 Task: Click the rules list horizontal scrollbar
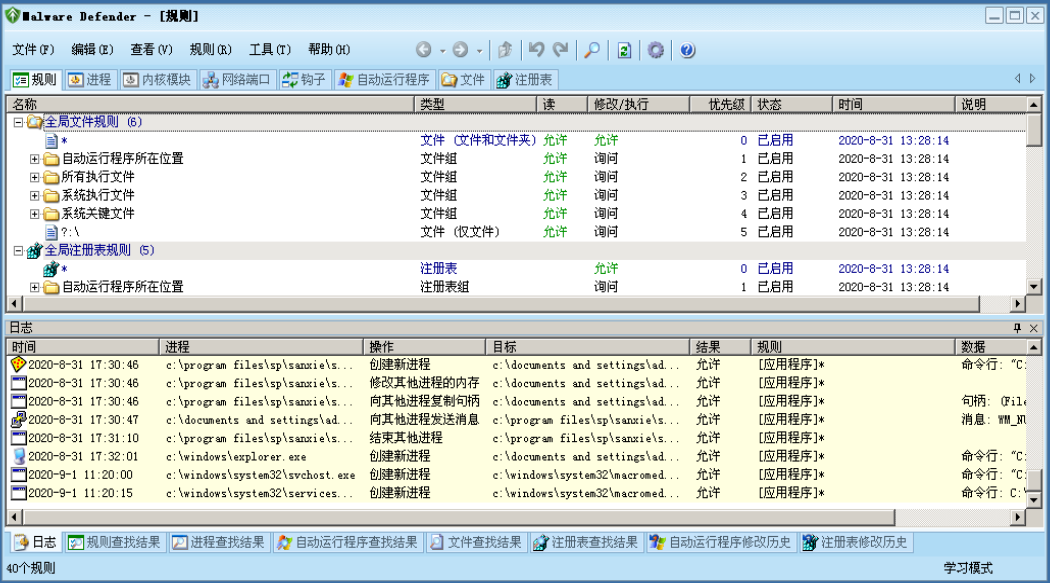(500, 304)
